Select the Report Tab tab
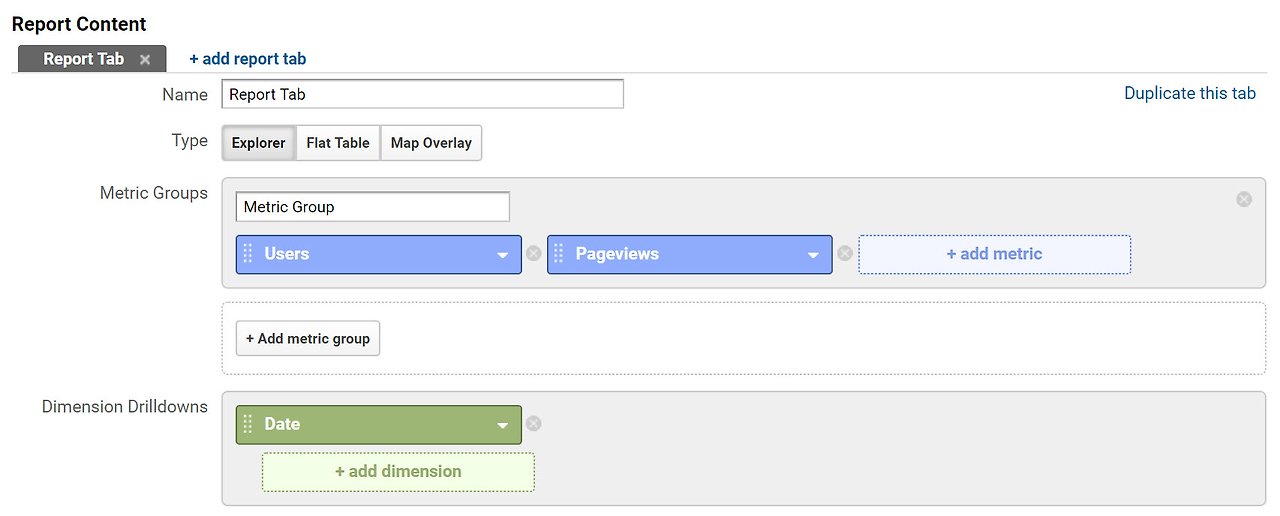1280x516 pixels. [83, 59]
